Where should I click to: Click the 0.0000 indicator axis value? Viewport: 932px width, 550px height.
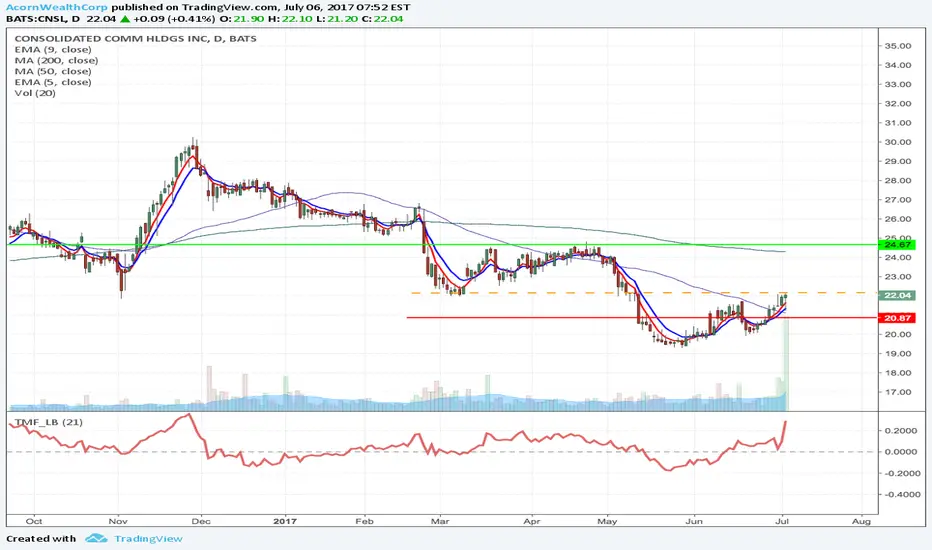tap(900, 452)
